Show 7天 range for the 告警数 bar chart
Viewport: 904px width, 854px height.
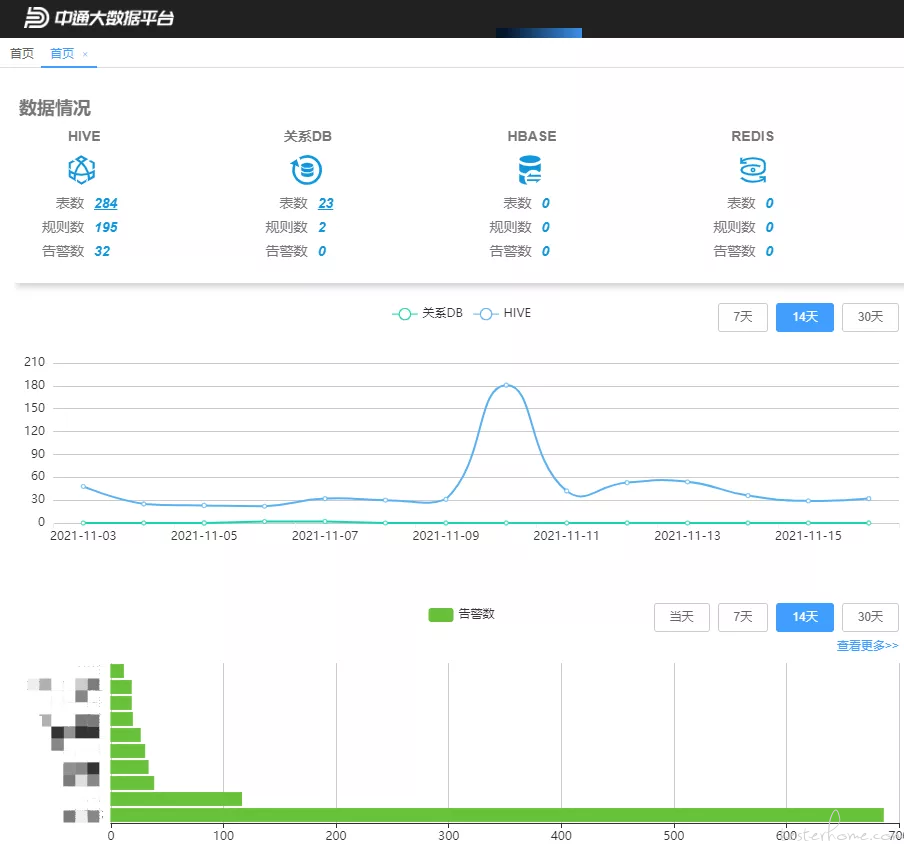tap(743, 617)
